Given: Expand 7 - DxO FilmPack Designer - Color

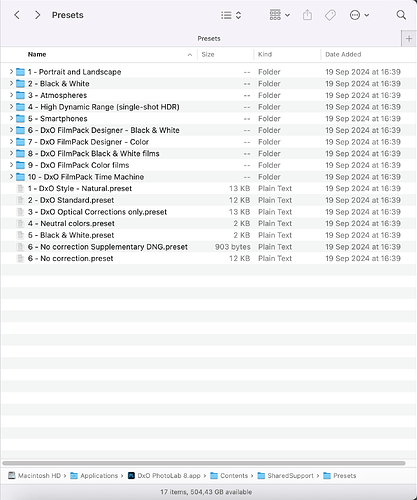Looking at the screenshot, I should [x=11, y=141].
